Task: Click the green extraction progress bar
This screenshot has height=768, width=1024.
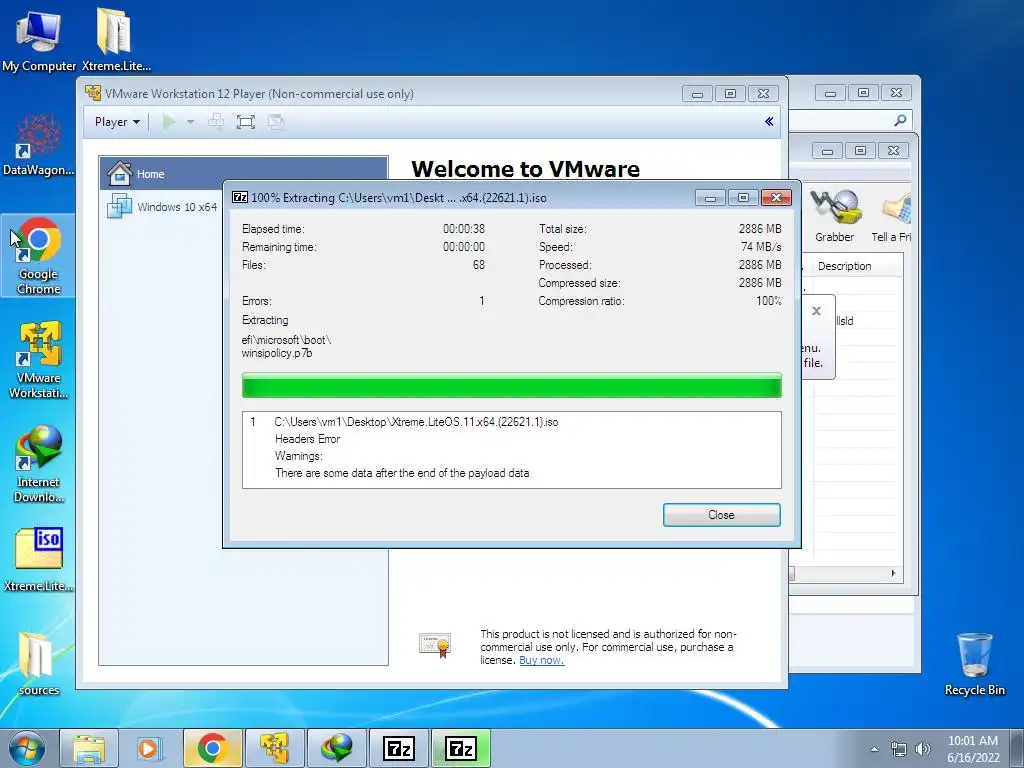Action: tap(511, 385)
